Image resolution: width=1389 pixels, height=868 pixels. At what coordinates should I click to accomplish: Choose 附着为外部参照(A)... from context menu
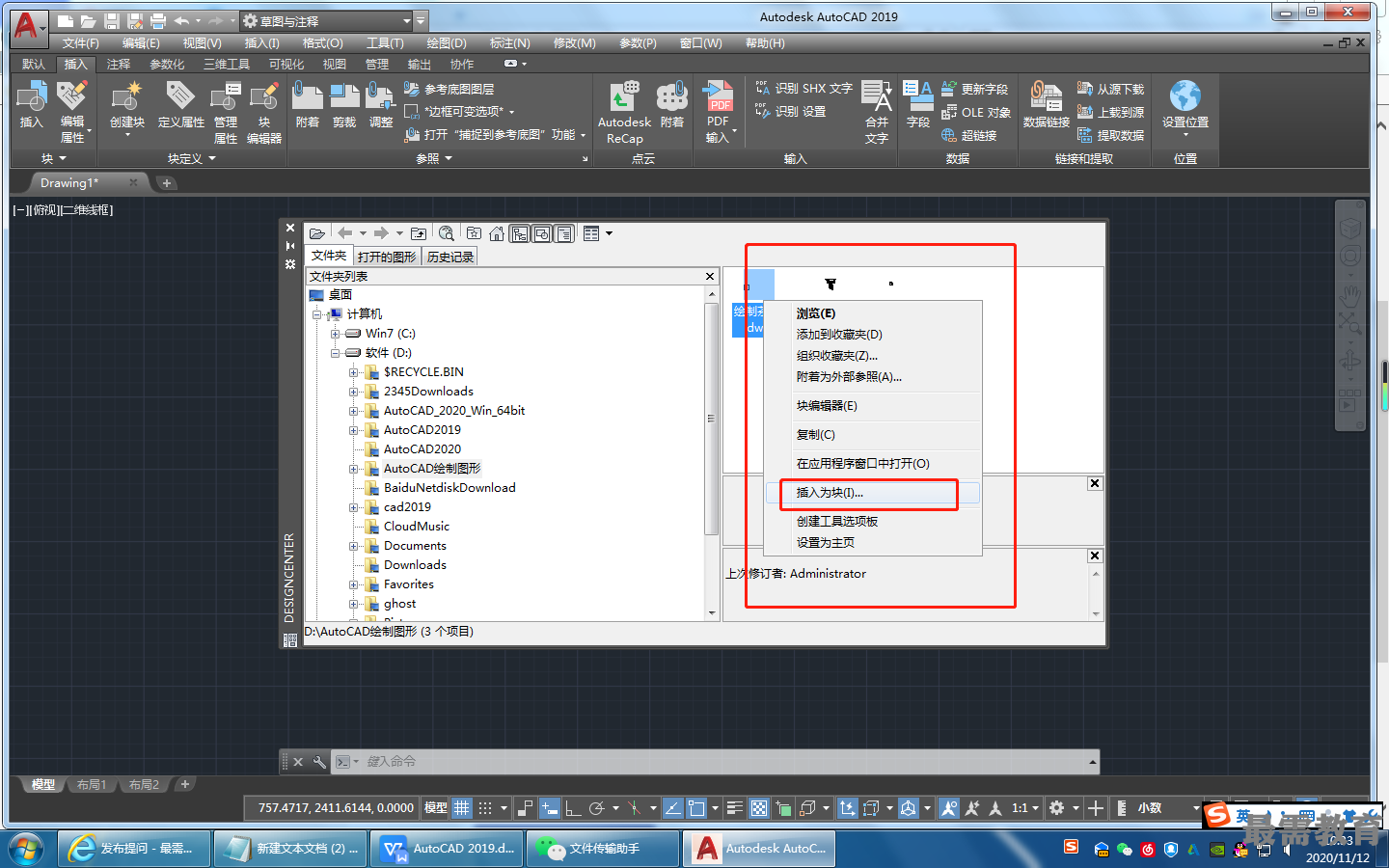tap(873, 377)
